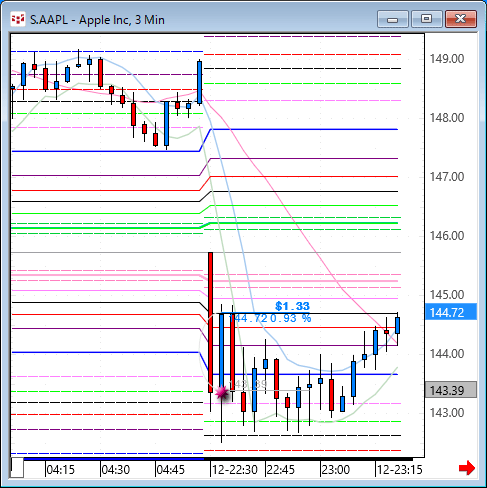
Task: Click the 147.00 price scale label
Action: point(447,177)
